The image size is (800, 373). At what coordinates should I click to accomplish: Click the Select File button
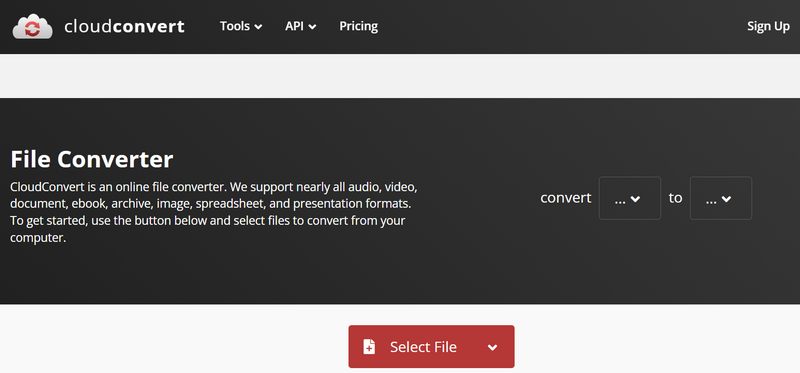(x=431, y=346)
